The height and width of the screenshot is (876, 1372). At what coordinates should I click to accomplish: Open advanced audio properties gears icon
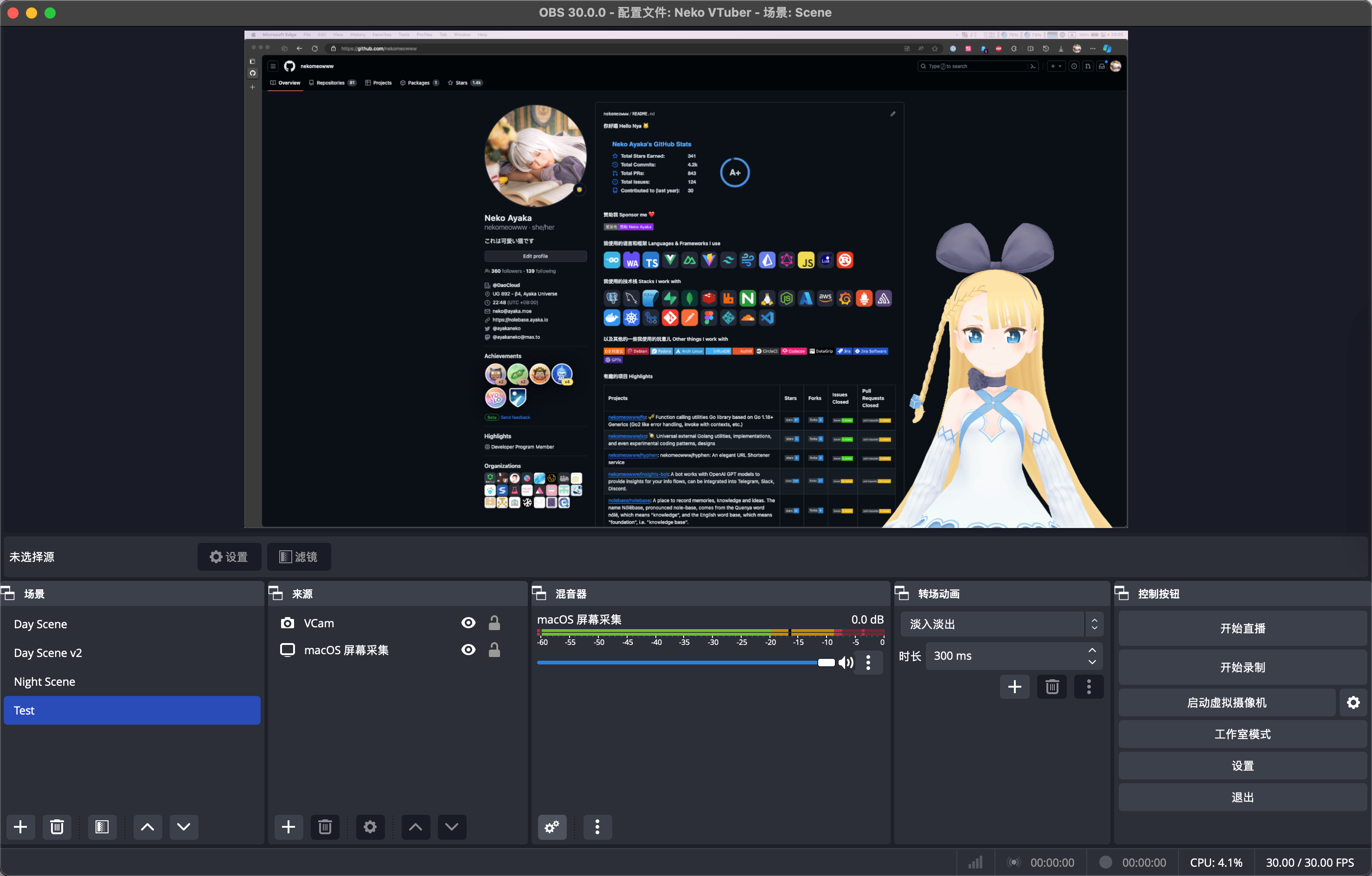click(551, 827)
